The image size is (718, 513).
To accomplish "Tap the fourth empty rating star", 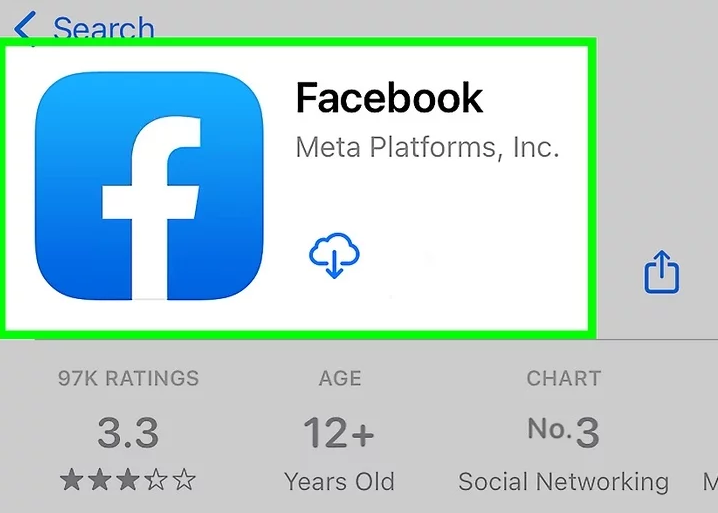I will pyautogui.click(x=156, y=481).
